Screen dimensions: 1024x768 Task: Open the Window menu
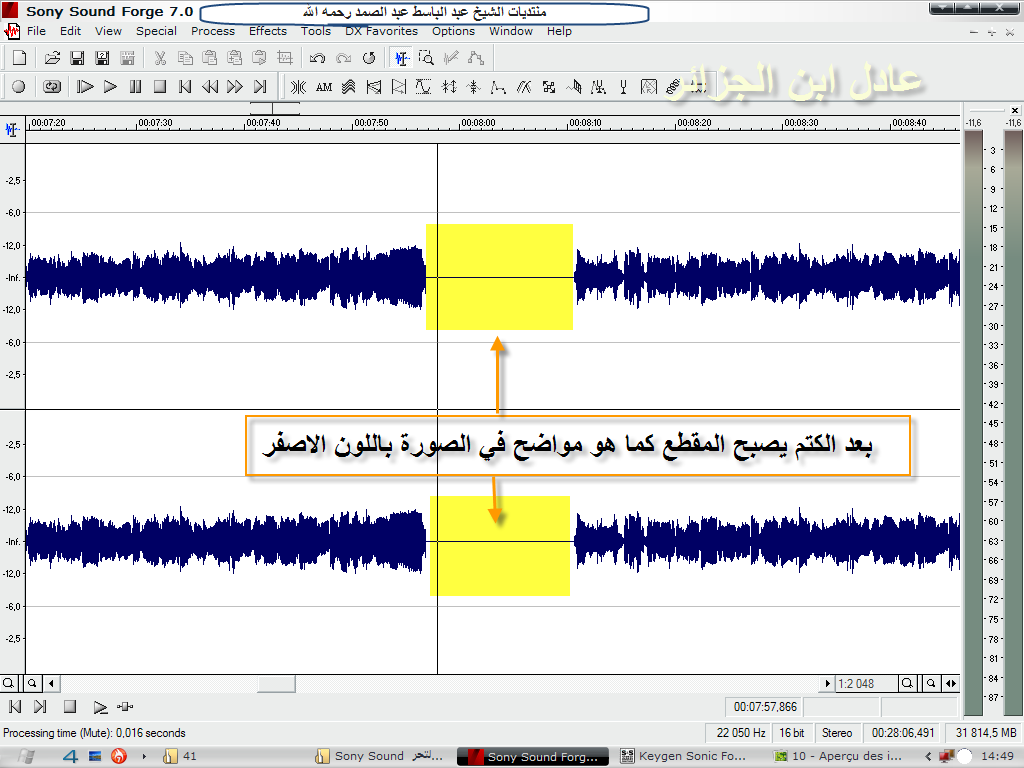tap(511, 31)
